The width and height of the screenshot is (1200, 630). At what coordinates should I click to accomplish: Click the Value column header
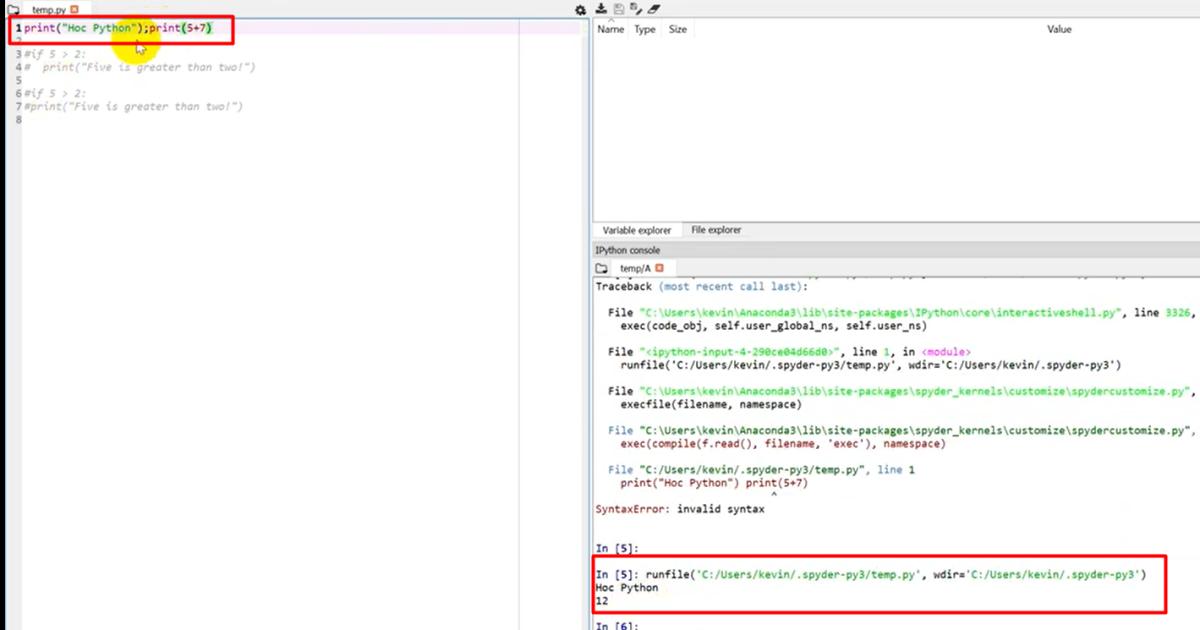pos(1058,29)
